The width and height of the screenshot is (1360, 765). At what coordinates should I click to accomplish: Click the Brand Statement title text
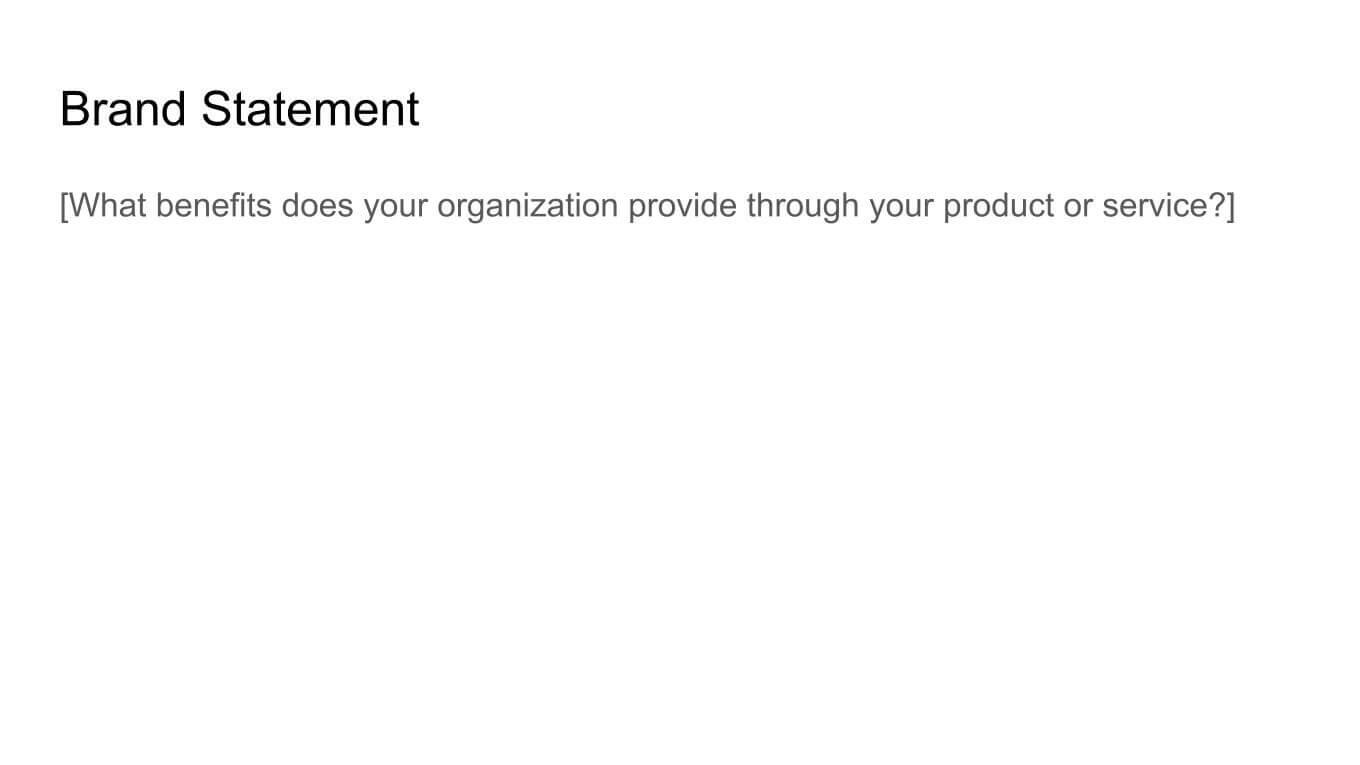pyautogui.click(x=239, y=109)
